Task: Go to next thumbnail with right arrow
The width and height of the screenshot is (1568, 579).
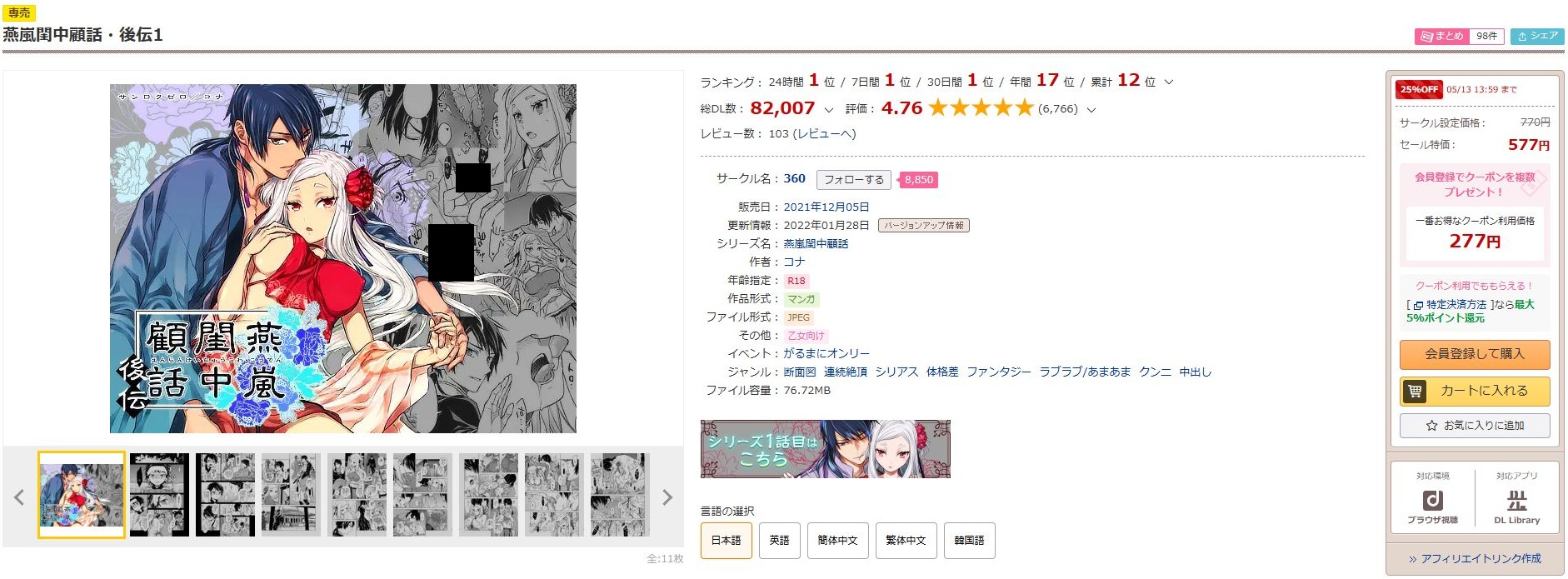Action: point(667,497)
